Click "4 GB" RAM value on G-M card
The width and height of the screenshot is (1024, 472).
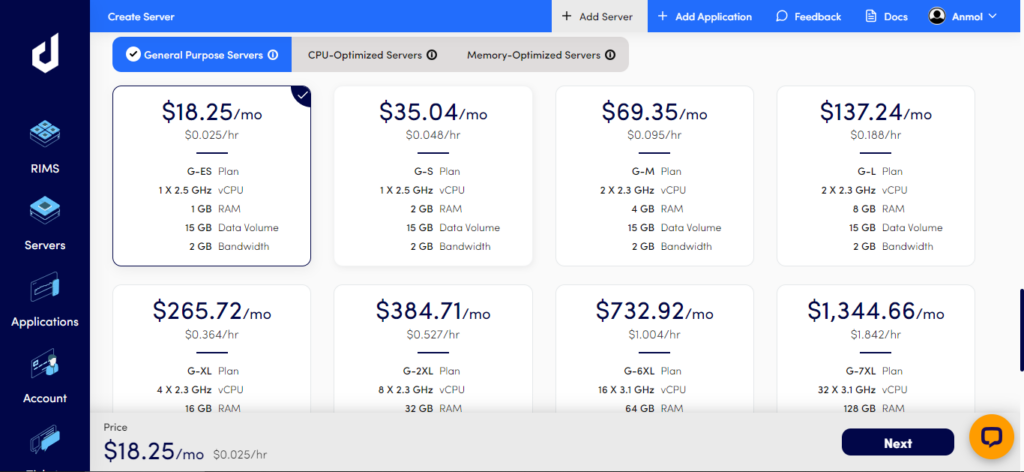click(641, 209)
